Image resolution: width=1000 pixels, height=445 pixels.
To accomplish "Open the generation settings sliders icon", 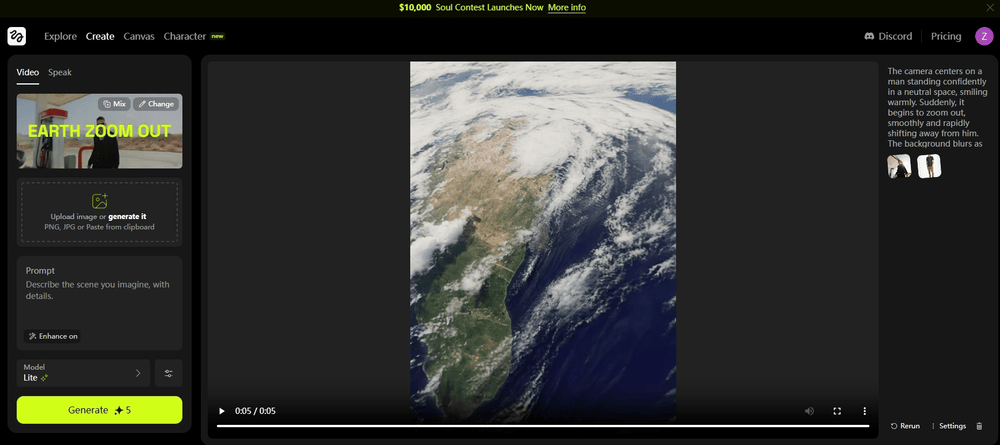I will (168, 373).
